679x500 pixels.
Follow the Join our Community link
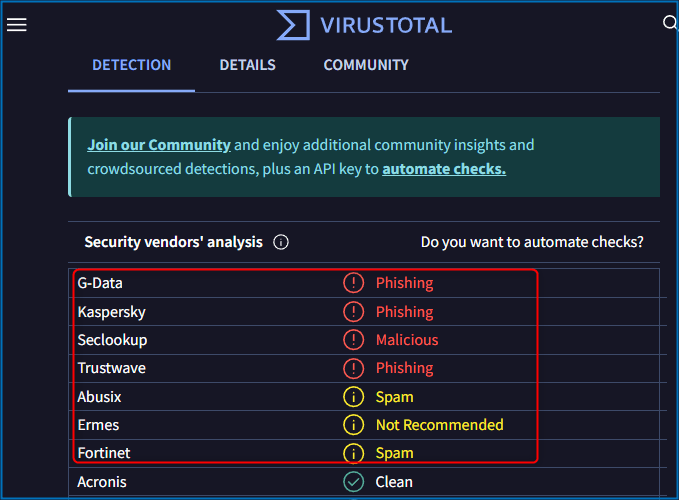coord(159,145)
